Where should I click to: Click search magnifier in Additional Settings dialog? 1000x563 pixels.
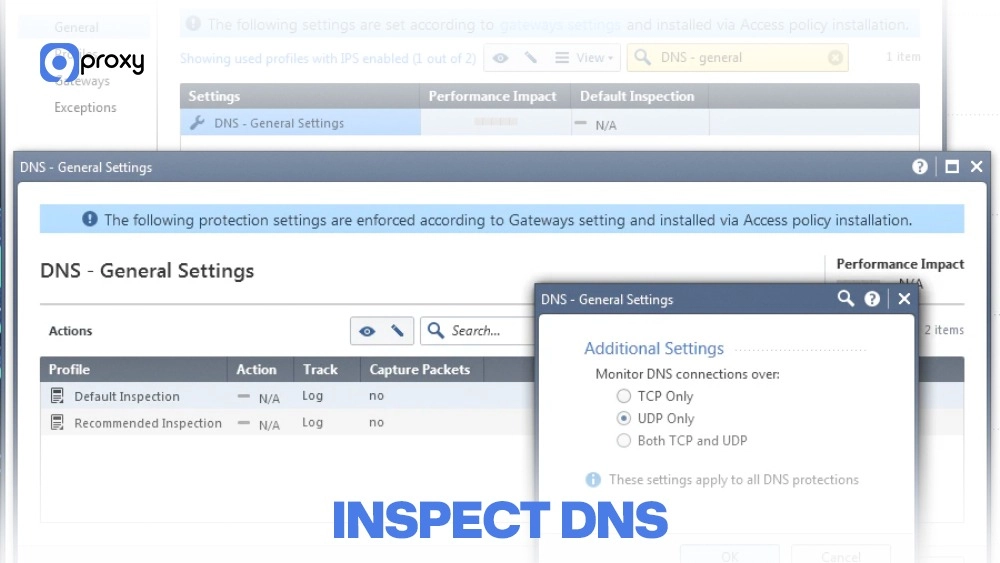click(x=845, y=298)
